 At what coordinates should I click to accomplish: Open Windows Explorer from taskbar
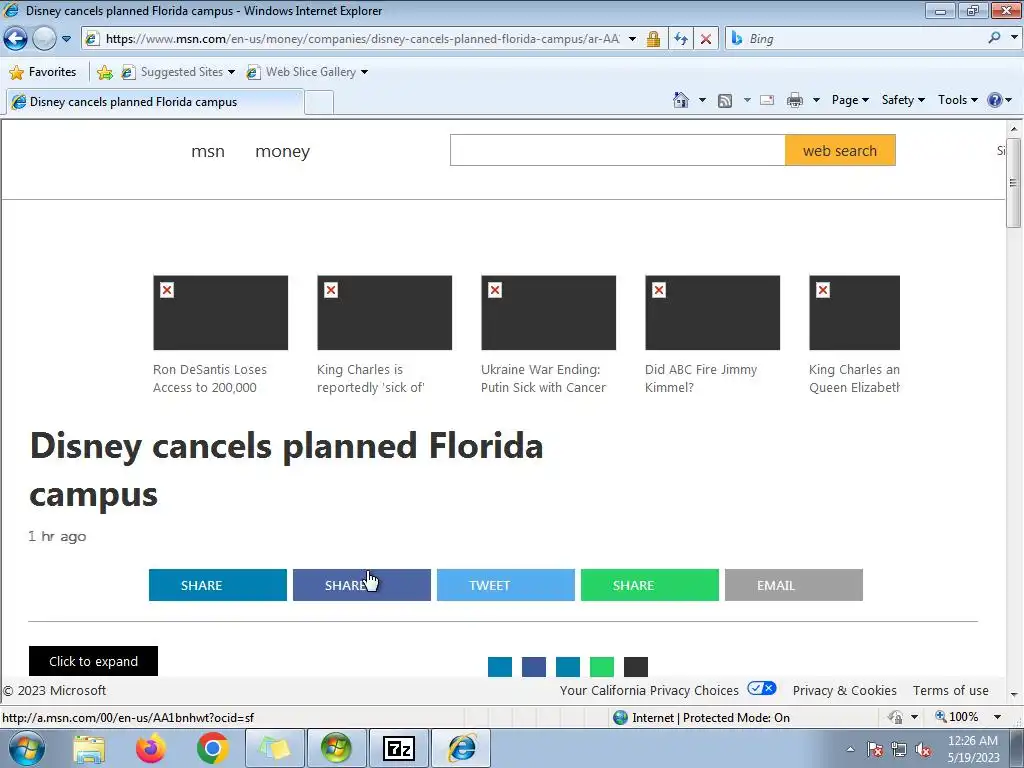(x=89, y=748)
